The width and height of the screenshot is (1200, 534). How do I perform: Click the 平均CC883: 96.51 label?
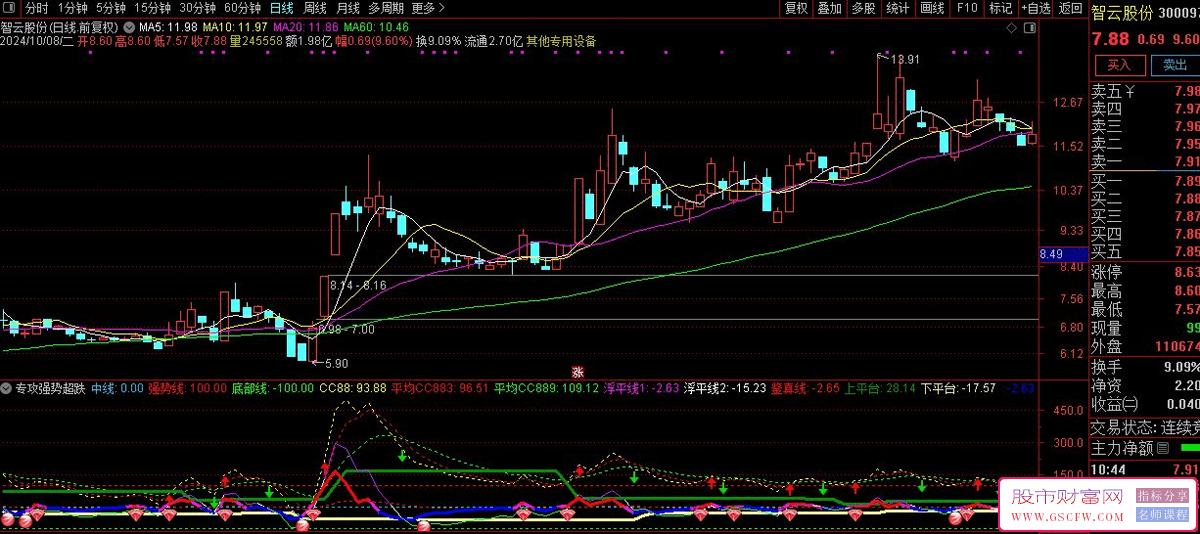(x=439, y=388)
